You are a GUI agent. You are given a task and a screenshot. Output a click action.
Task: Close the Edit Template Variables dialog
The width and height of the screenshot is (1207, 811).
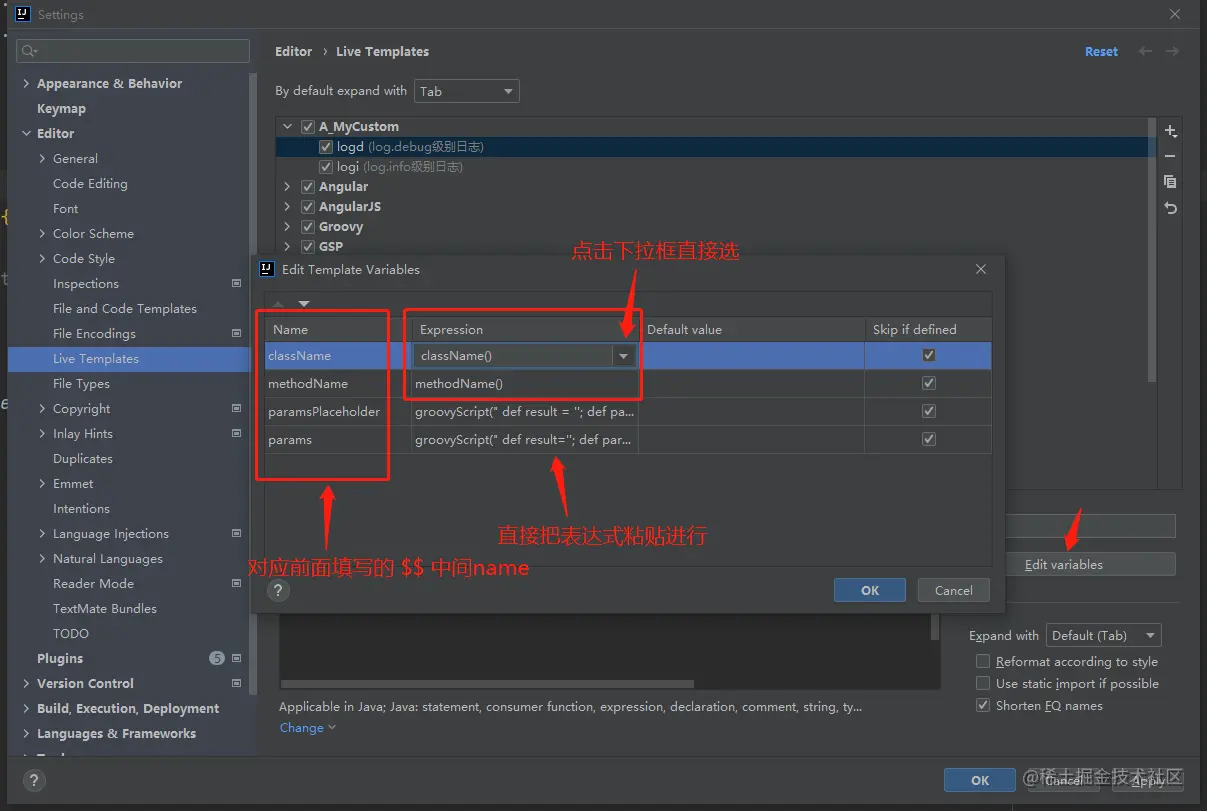click(981, 270)
